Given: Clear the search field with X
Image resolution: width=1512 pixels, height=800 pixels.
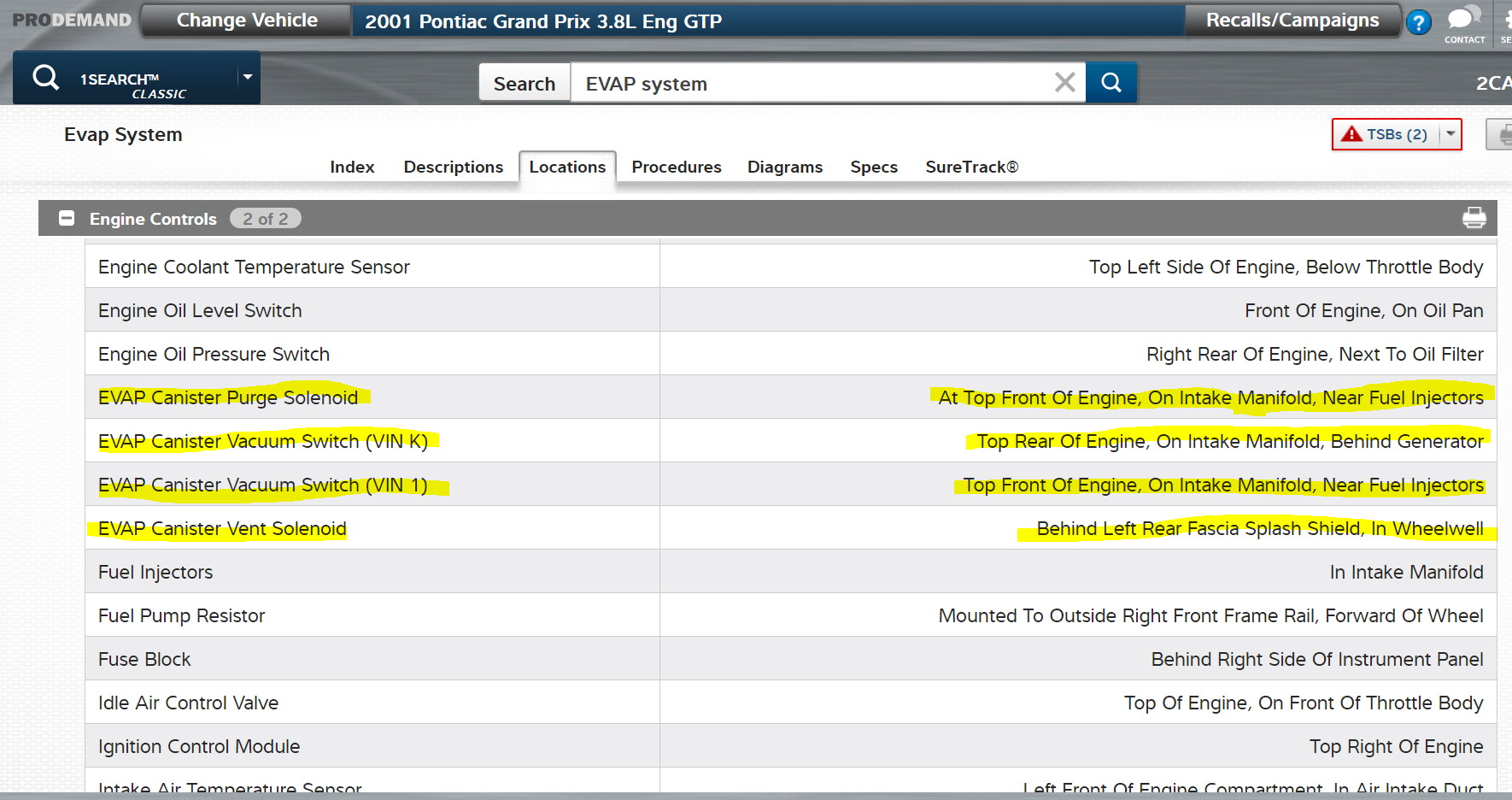Looking at the screenshot, I should pos(1064,82).
